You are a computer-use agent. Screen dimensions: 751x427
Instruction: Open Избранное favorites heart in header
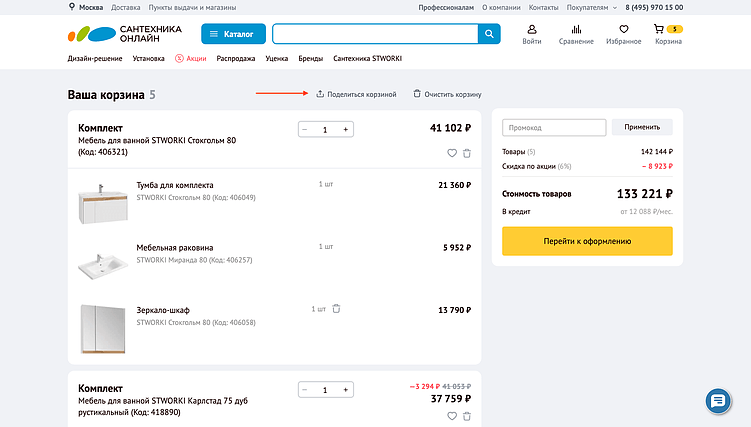[x=623, y=30]
